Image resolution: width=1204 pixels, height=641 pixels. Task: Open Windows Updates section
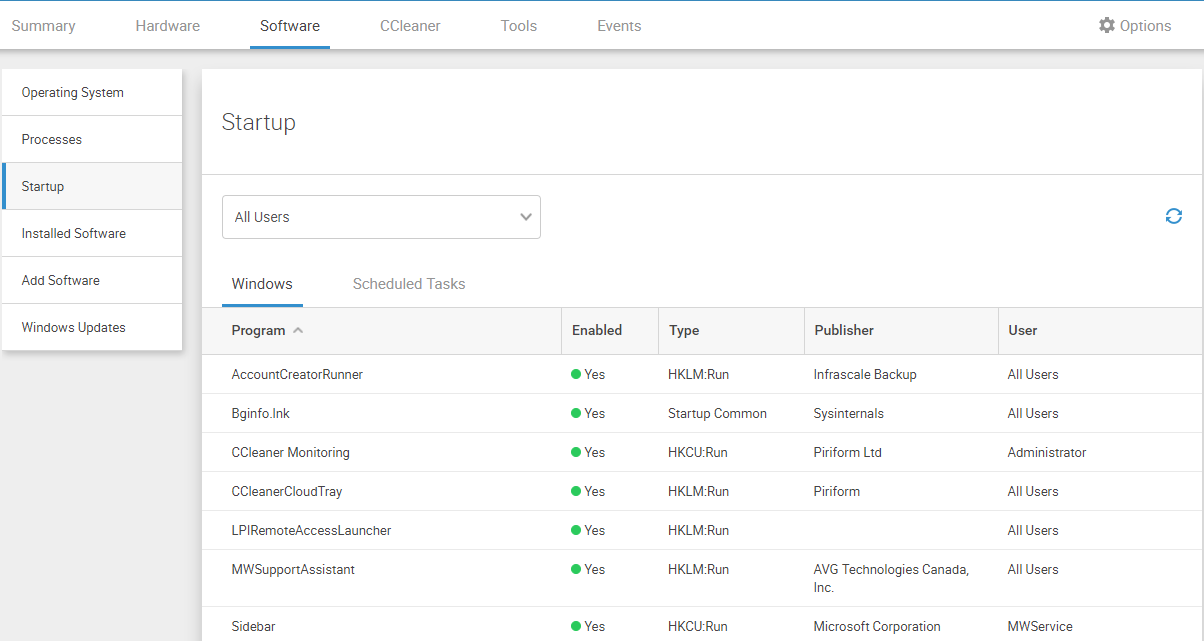tap(74, 327)
